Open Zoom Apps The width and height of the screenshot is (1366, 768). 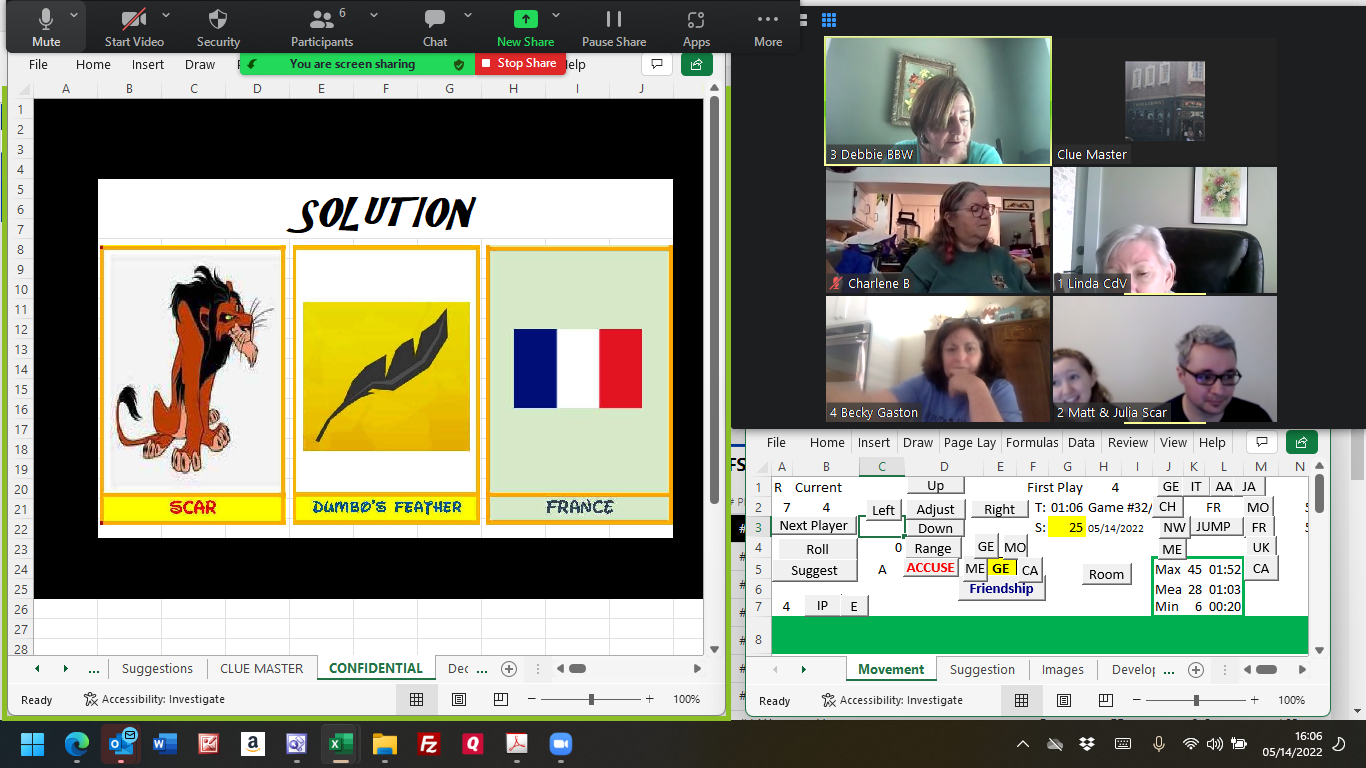tap(696, 28)
